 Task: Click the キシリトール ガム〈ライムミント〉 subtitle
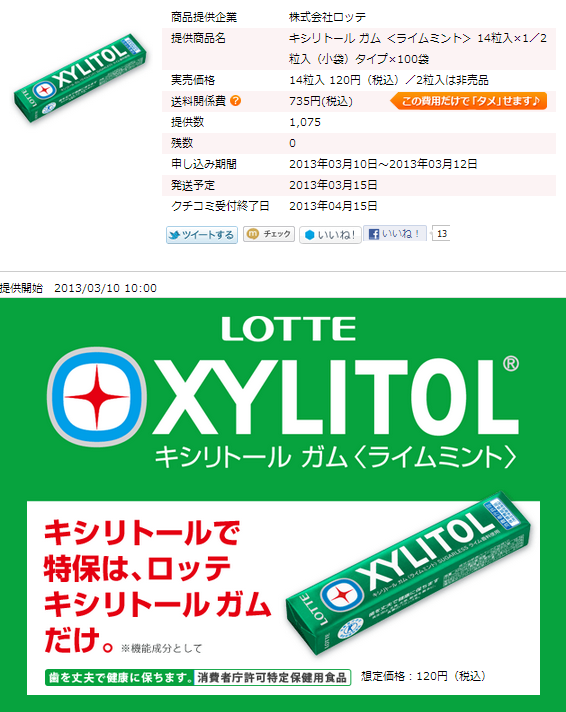[x=336, y=457]
